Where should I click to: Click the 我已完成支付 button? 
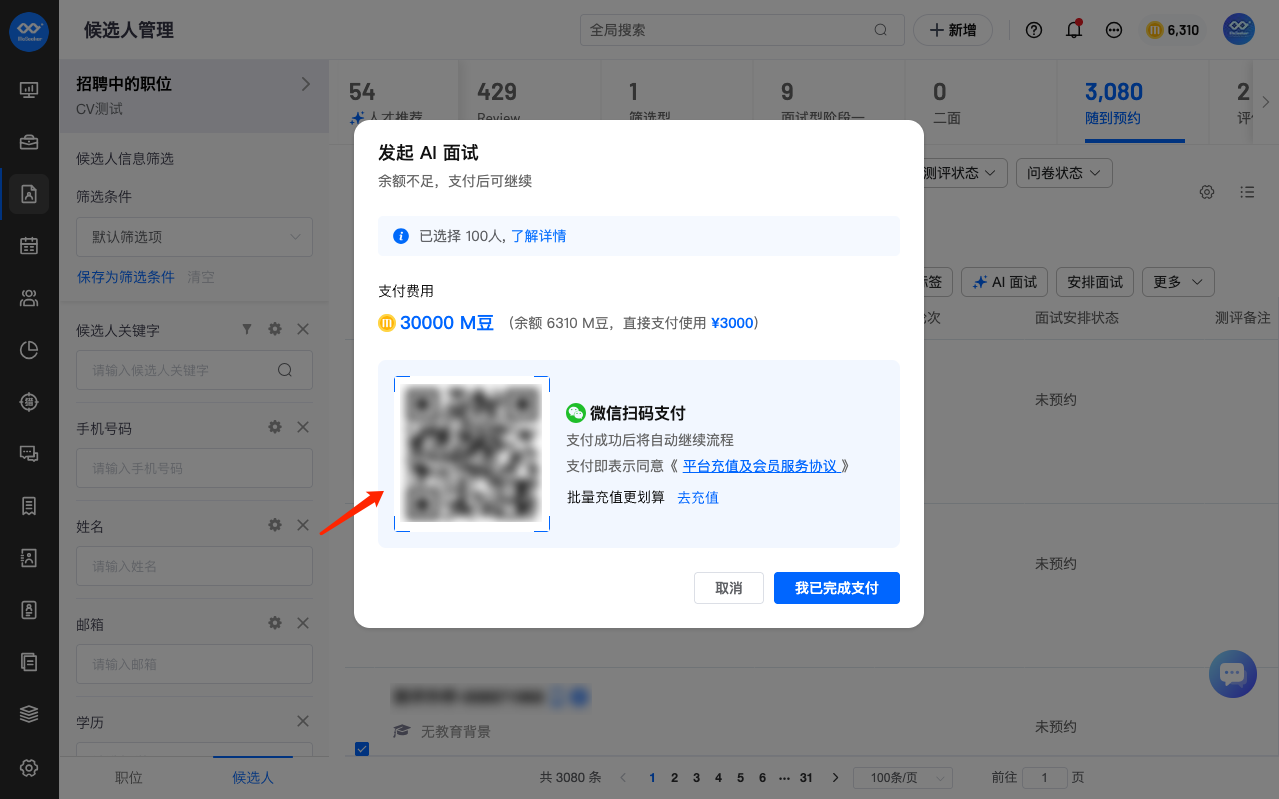click(x=837, y=588)
